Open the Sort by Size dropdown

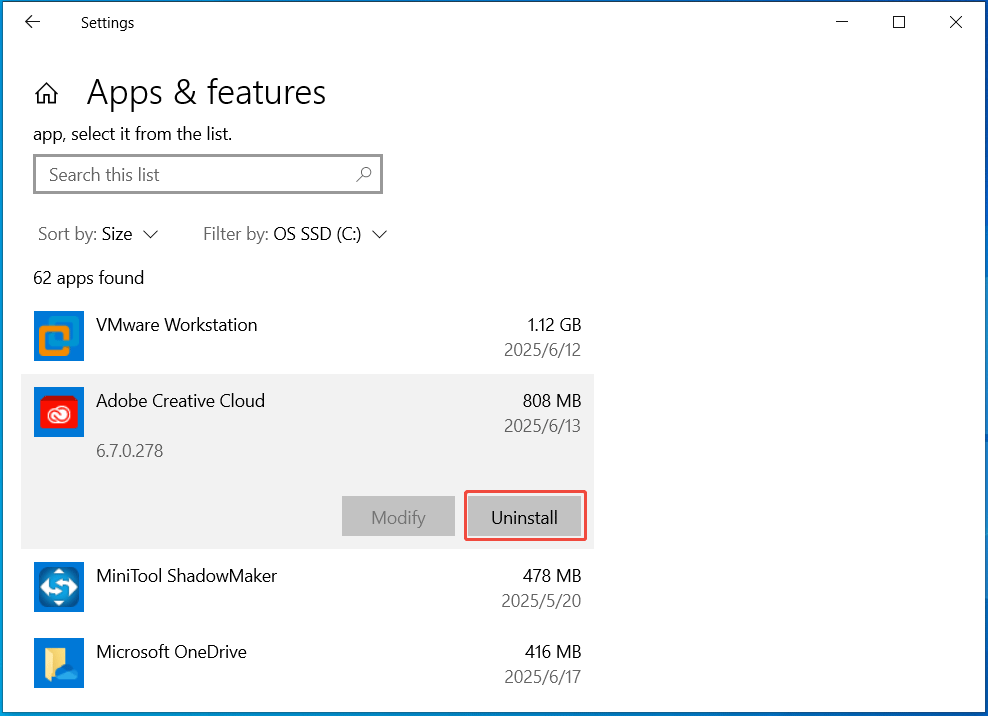click(x=98, y=234)
